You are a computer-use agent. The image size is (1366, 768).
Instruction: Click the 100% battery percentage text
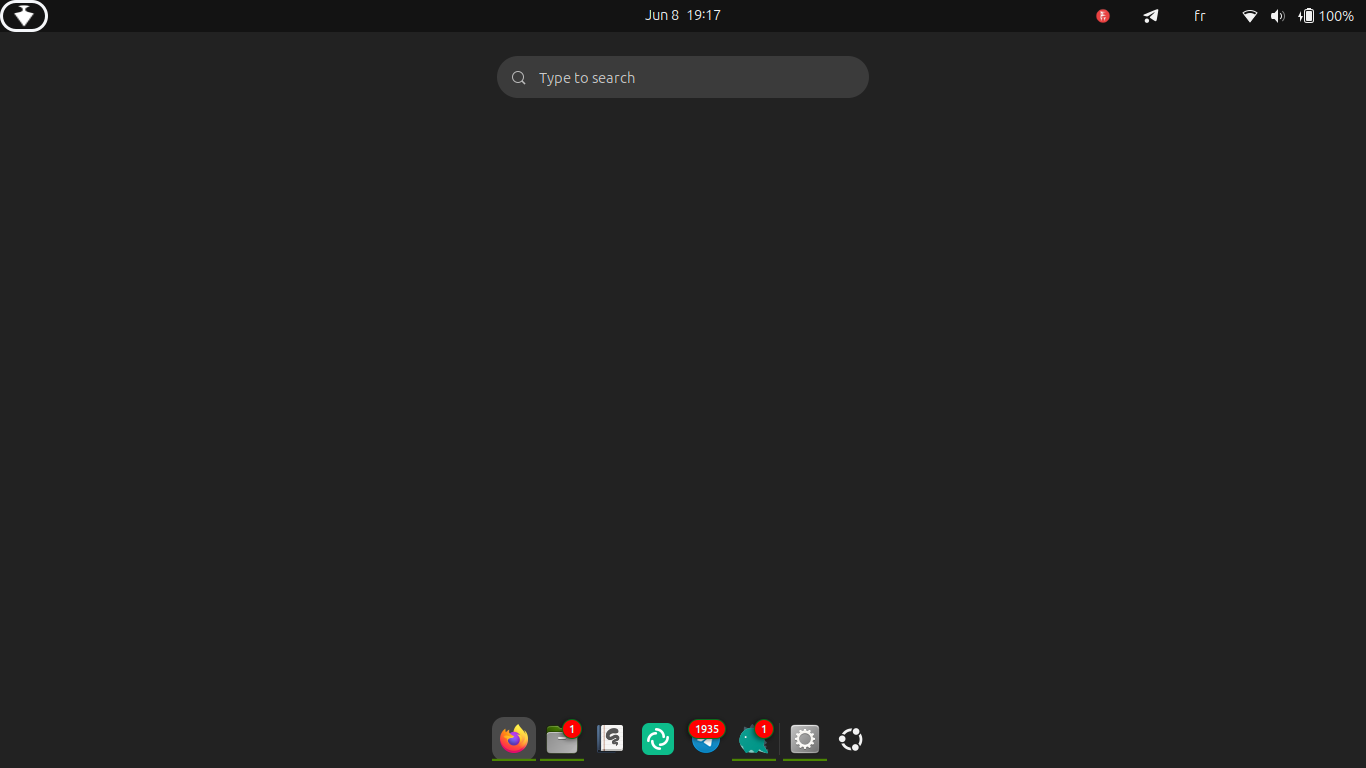tap(1336, 16)
